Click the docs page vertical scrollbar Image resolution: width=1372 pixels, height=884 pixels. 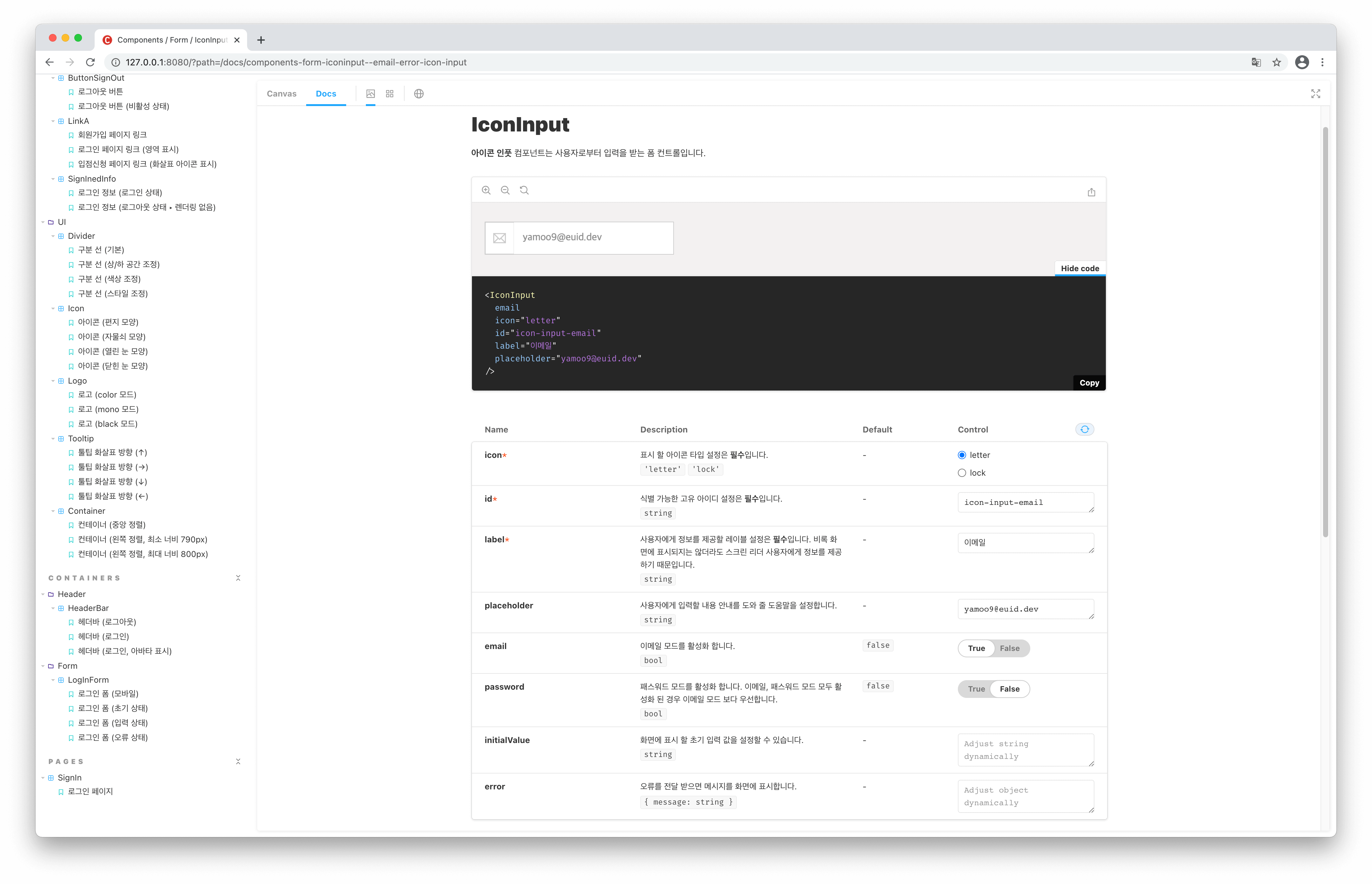tap(1326, 332)
